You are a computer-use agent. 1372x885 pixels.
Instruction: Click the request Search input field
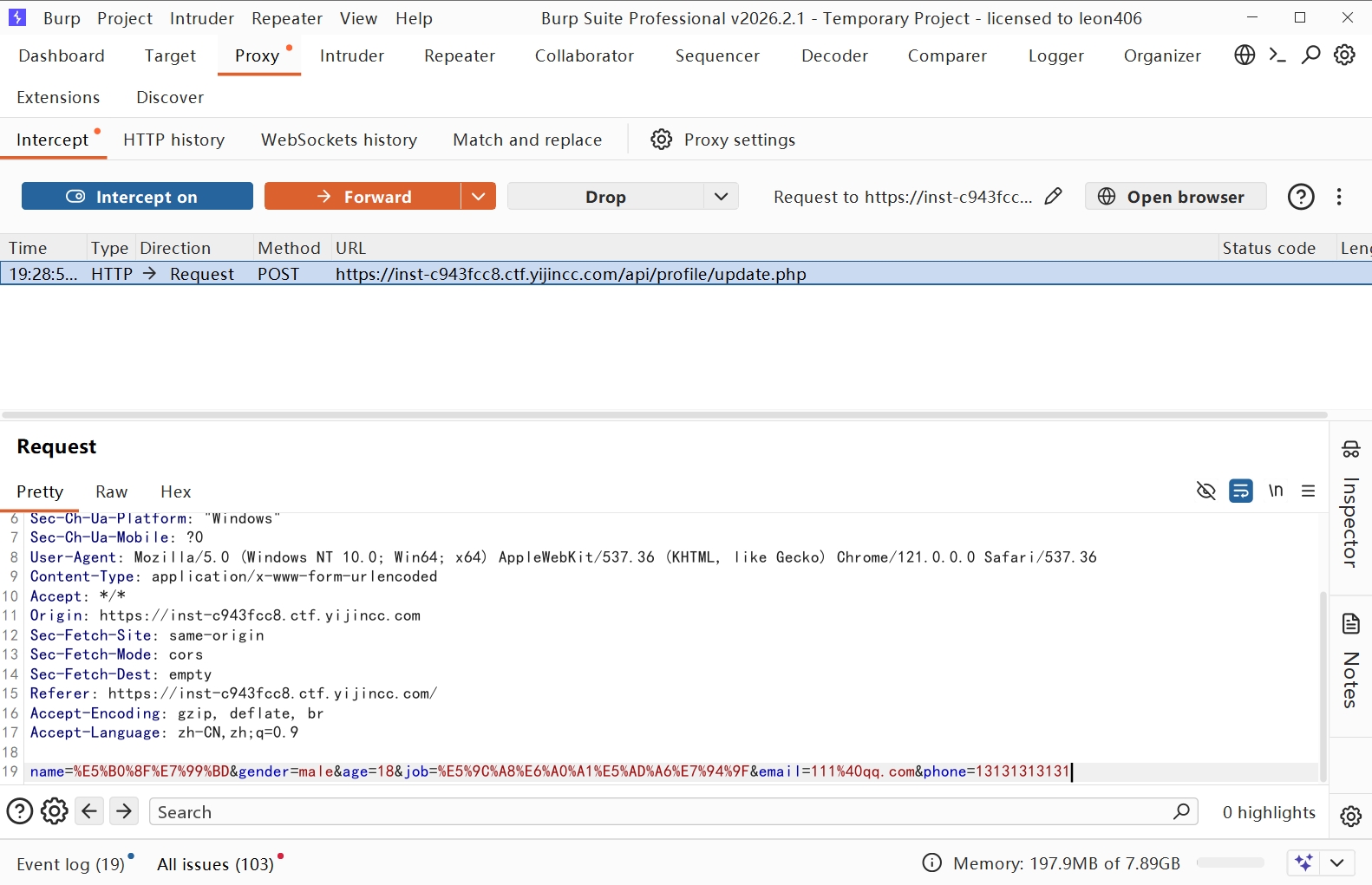point(659,812)
